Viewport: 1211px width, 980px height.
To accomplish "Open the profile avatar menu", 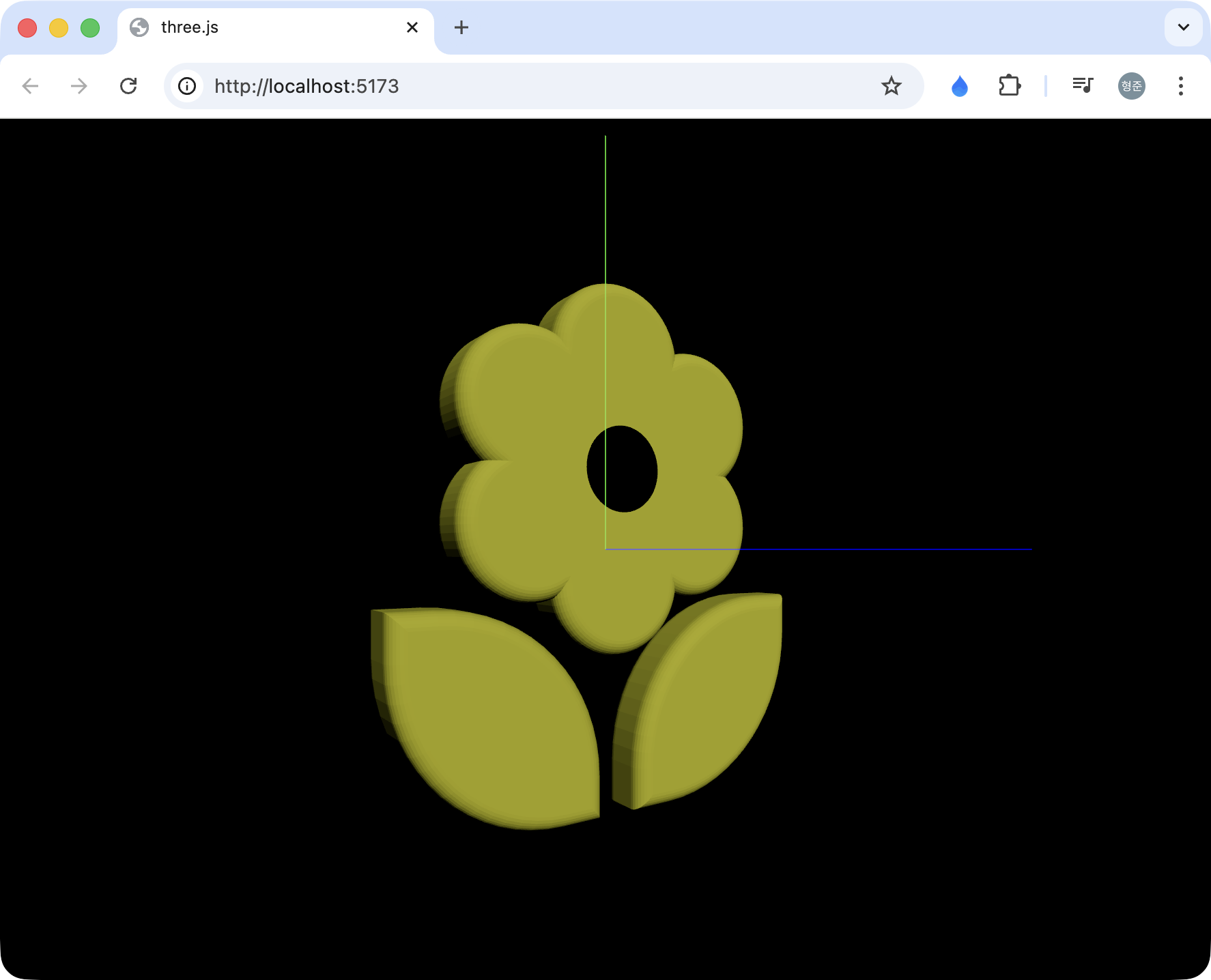I will click(1131, 86).
